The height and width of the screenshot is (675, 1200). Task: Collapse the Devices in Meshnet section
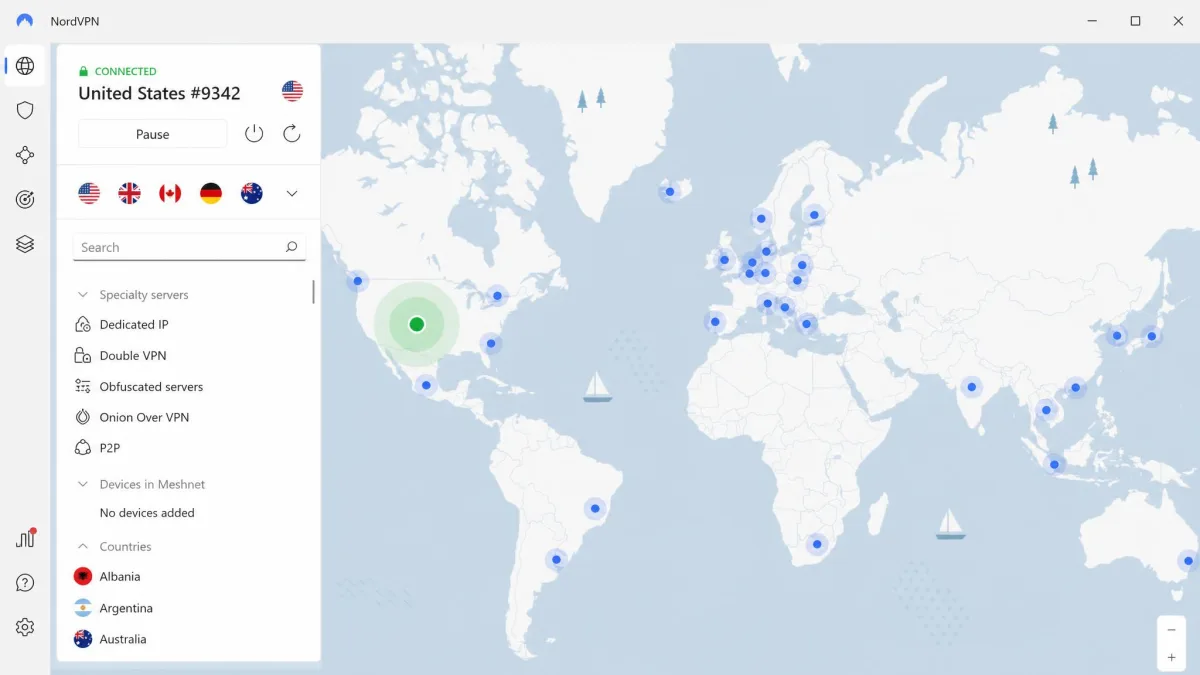(x=83, y=484)
